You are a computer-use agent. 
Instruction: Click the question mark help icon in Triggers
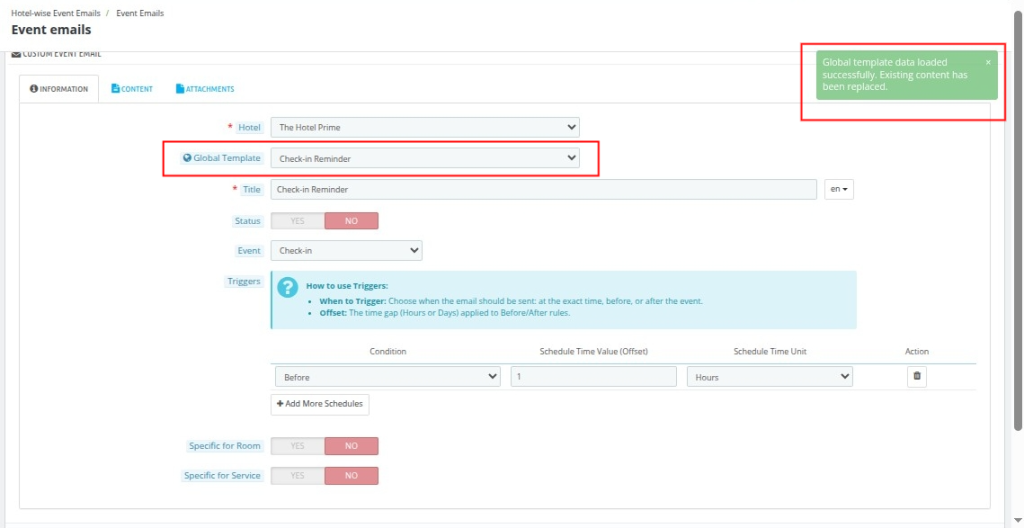coord(288,288)
